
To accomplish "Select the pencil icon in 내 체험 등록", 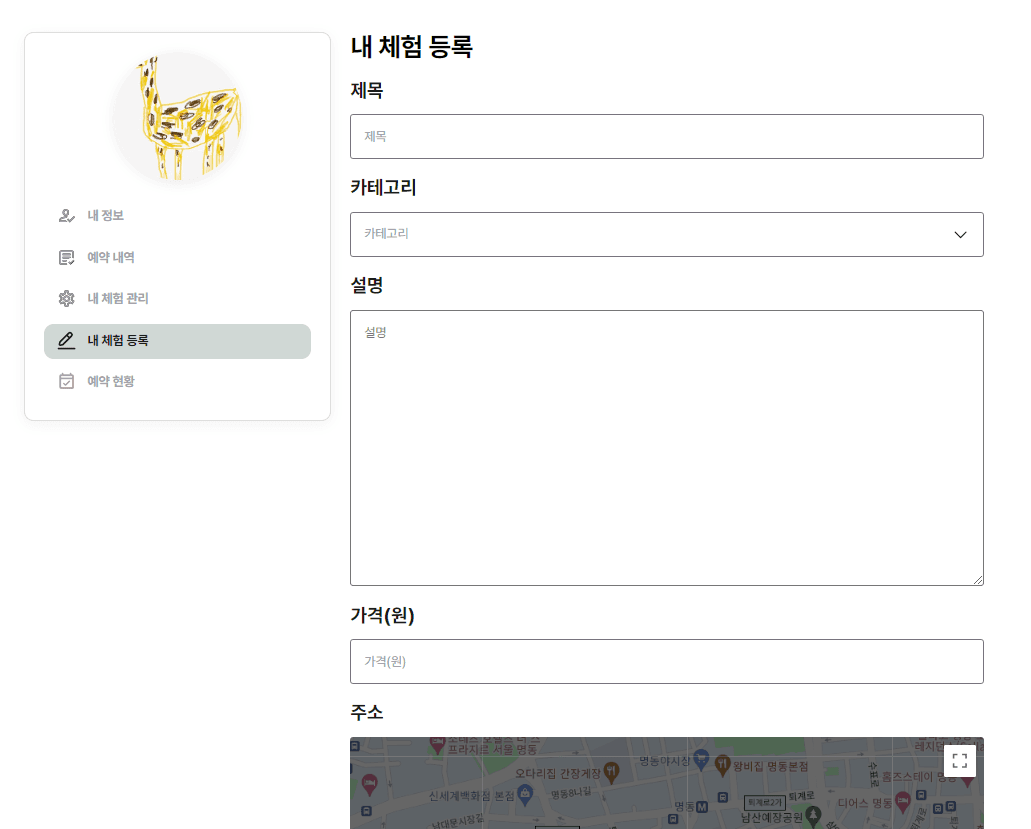I will 65,340.
